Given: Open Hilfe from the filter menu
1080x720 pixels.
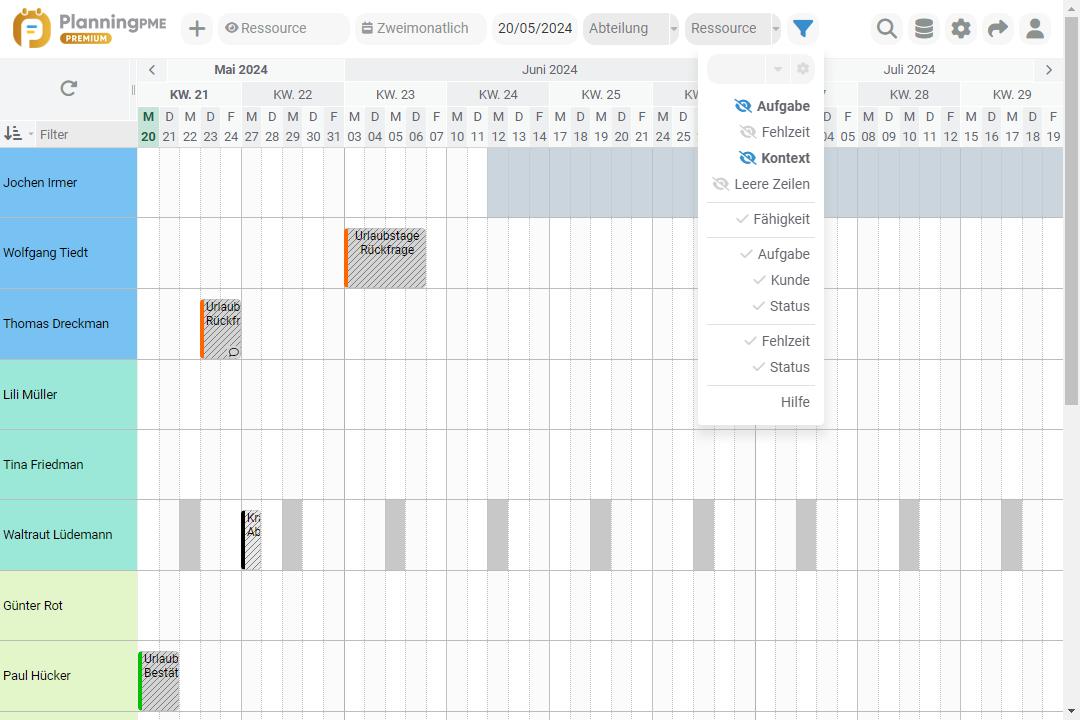Looking at the screenshot, I should click(x=795, y=402).
